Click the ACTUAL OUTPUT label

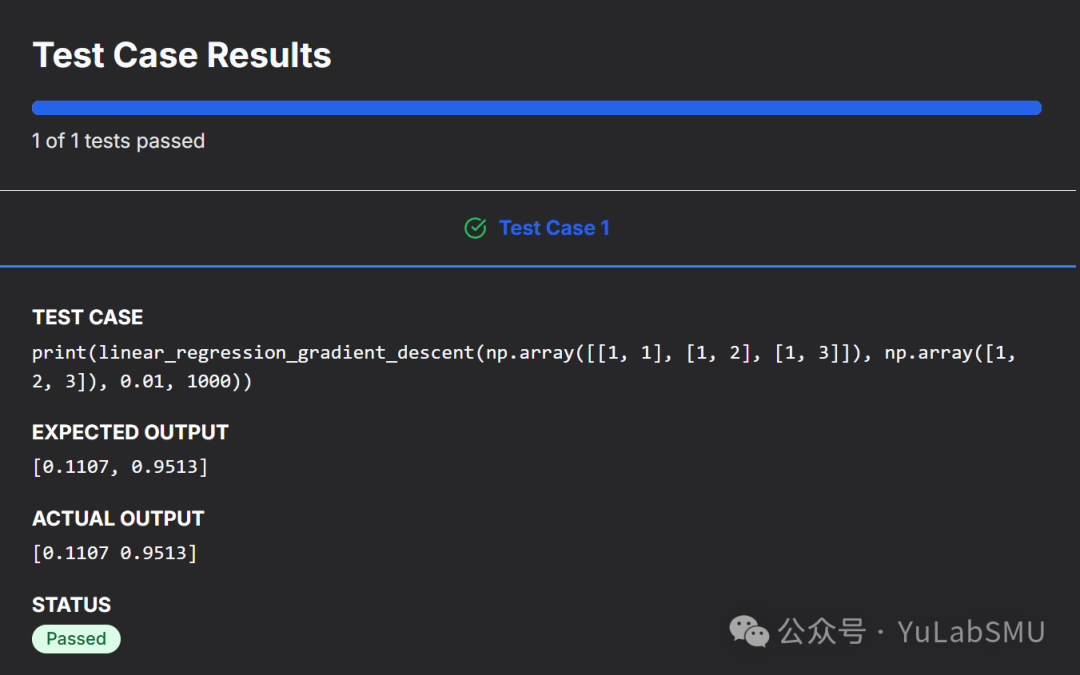click(118, 518)
